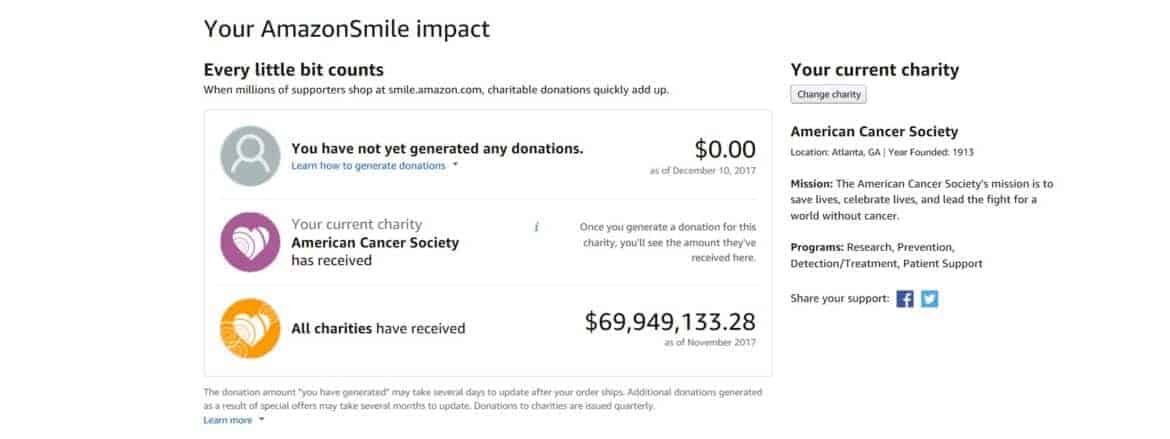
Task: Click the purple heart charity icon
Action: [250, 242]
